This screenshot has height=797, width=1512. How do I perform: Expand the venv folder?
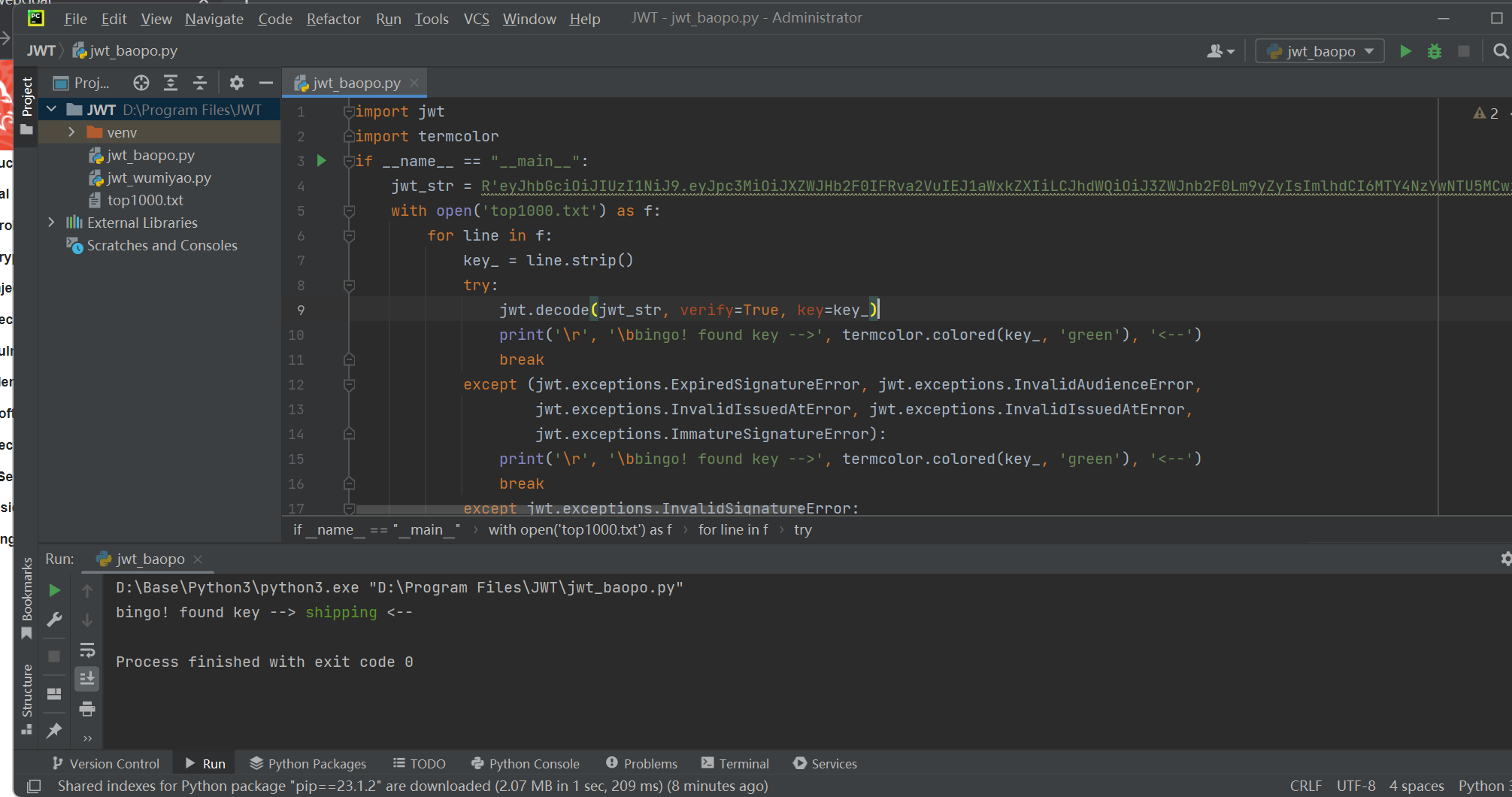point(71,132)
